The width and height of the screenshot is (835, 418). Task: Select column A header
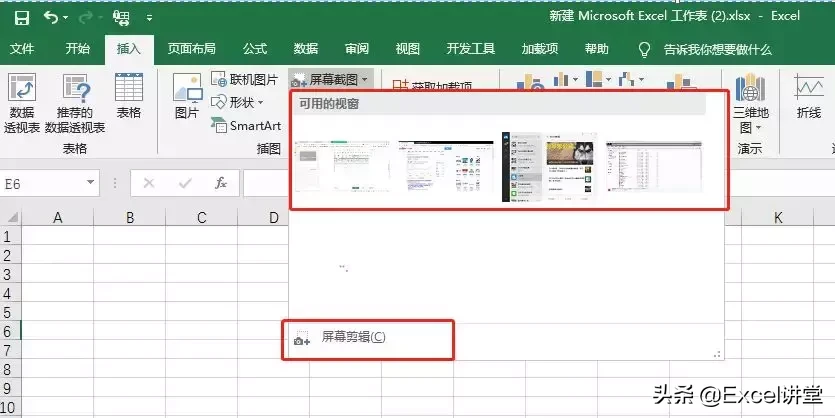coord(58,217)
